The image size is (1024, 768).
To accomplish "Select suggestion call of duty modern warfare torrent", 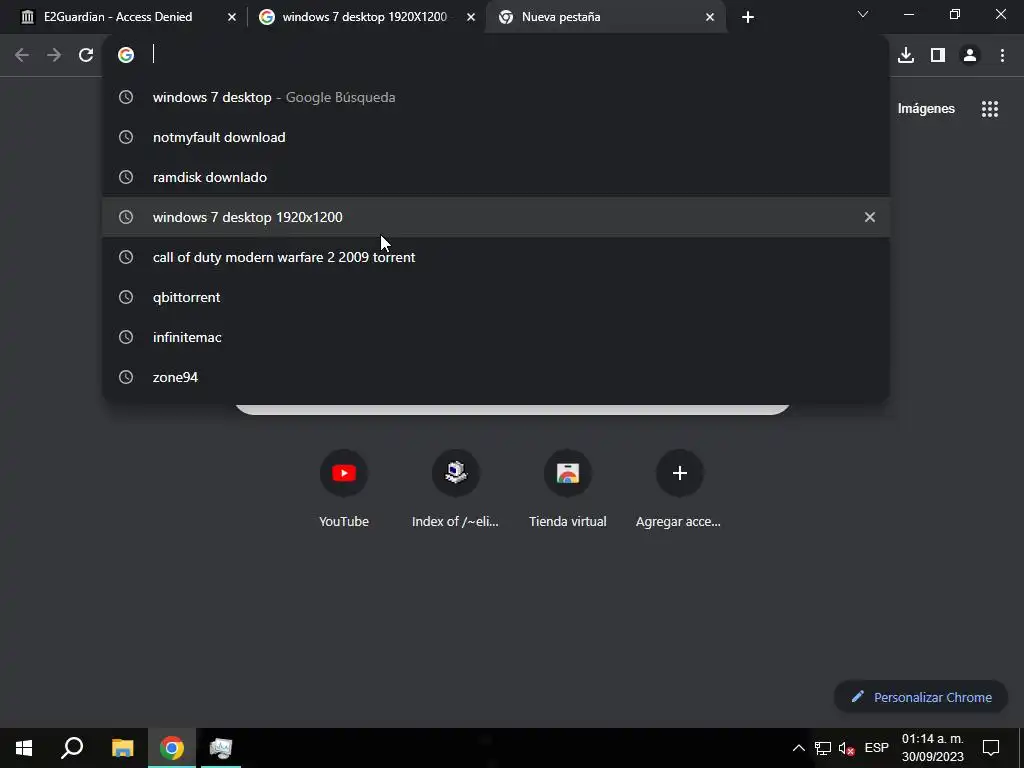I will coord(496,257).
